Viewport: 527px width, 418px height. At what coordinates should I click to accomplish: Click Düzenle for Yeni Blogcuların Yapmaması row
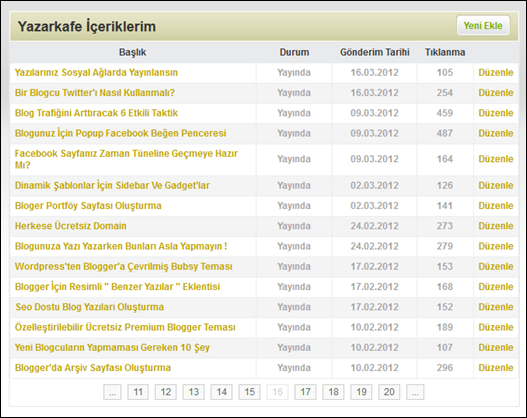click(496, 347)
